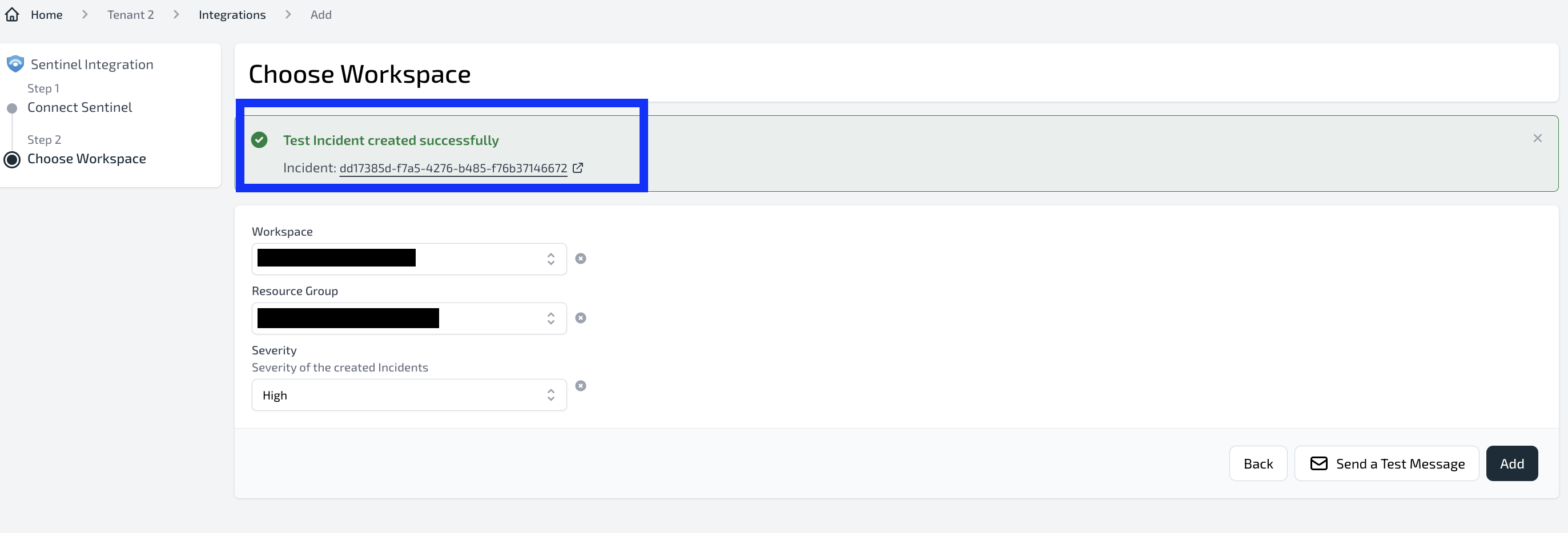The height and width of the screenshot is (533, 1568).
Task: Select the Step 1 Connect Sentinel indicator
Action: pos(11,108)
